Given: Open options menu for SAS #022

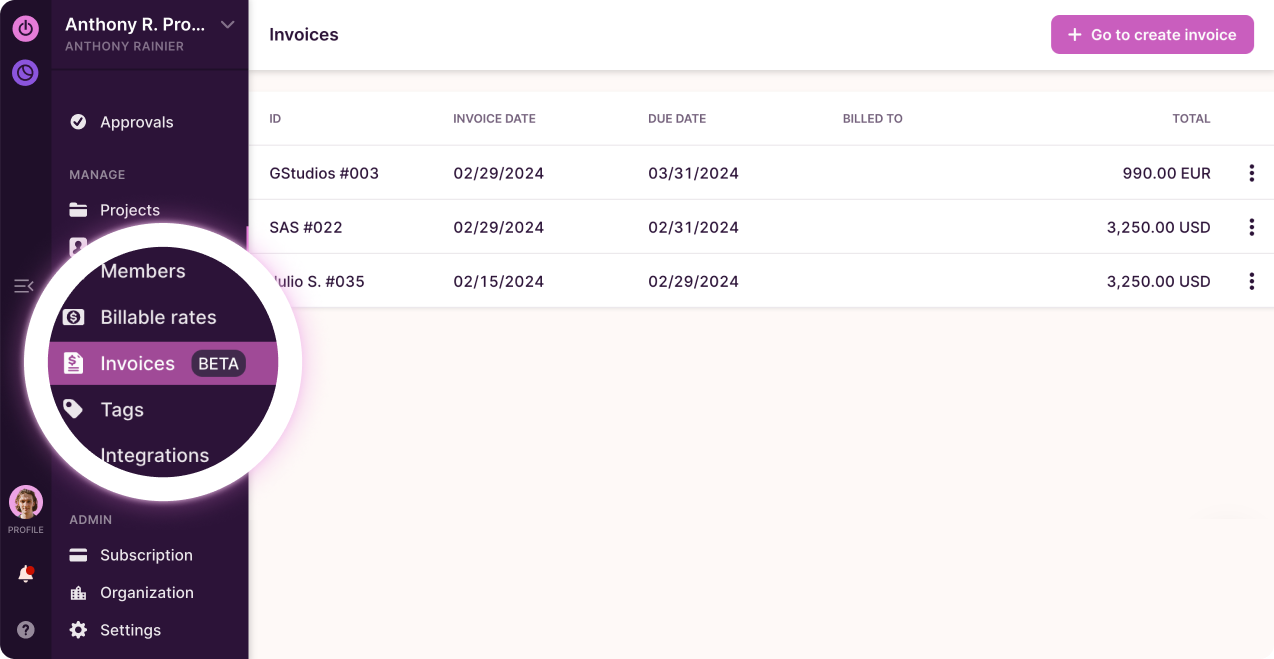Looking at the screenshot, I should (1251, 227).
